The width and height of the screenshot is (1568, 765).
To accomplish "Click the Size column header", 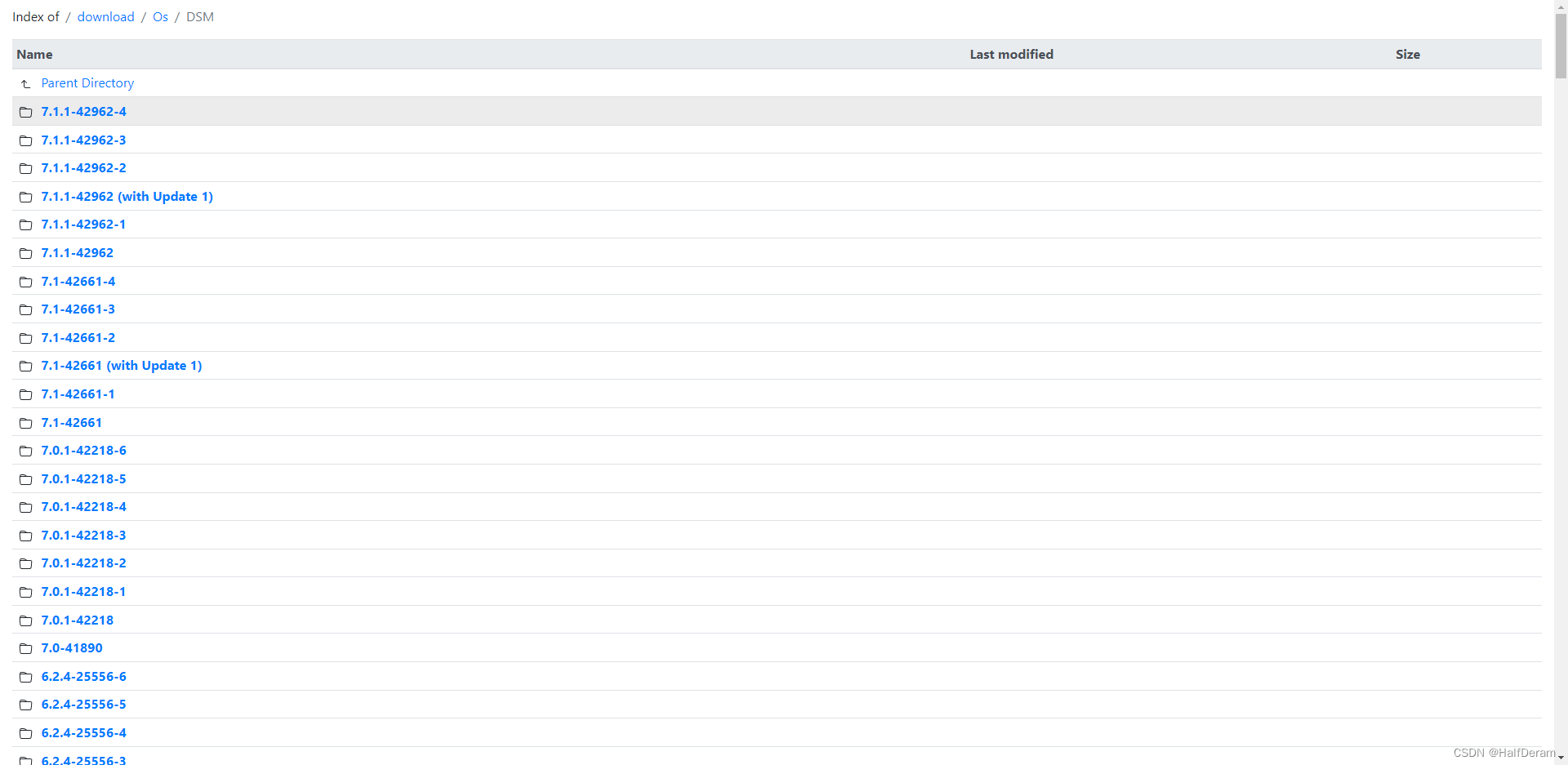I will coord(1407,55).
